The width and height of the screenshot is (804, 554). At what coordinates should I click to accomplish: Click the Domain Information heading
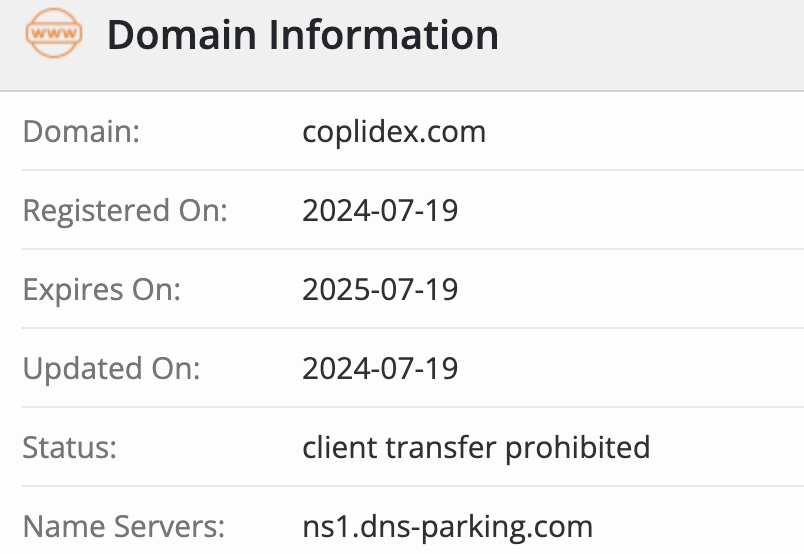tap(303, 35)
